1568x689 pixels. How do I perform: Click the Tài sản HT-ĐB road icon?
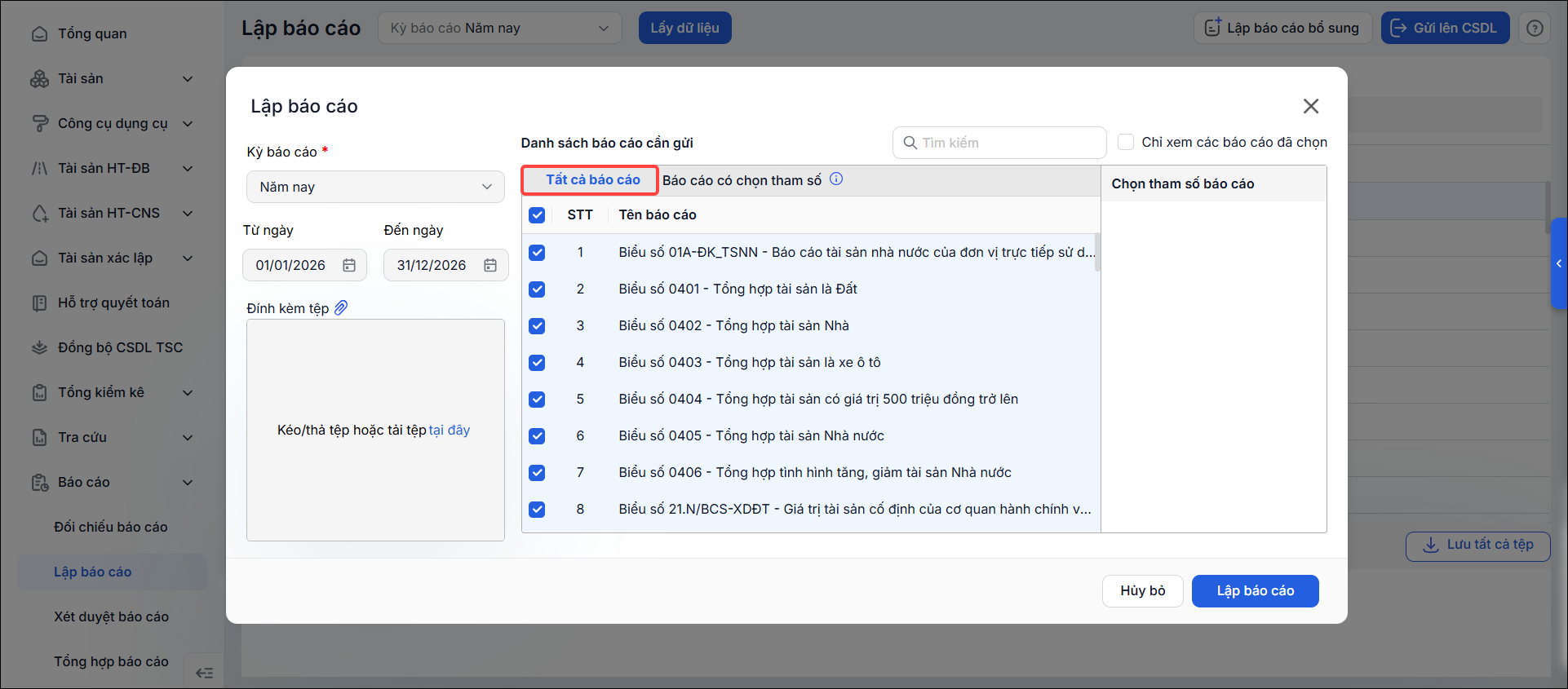click(39, 169)
